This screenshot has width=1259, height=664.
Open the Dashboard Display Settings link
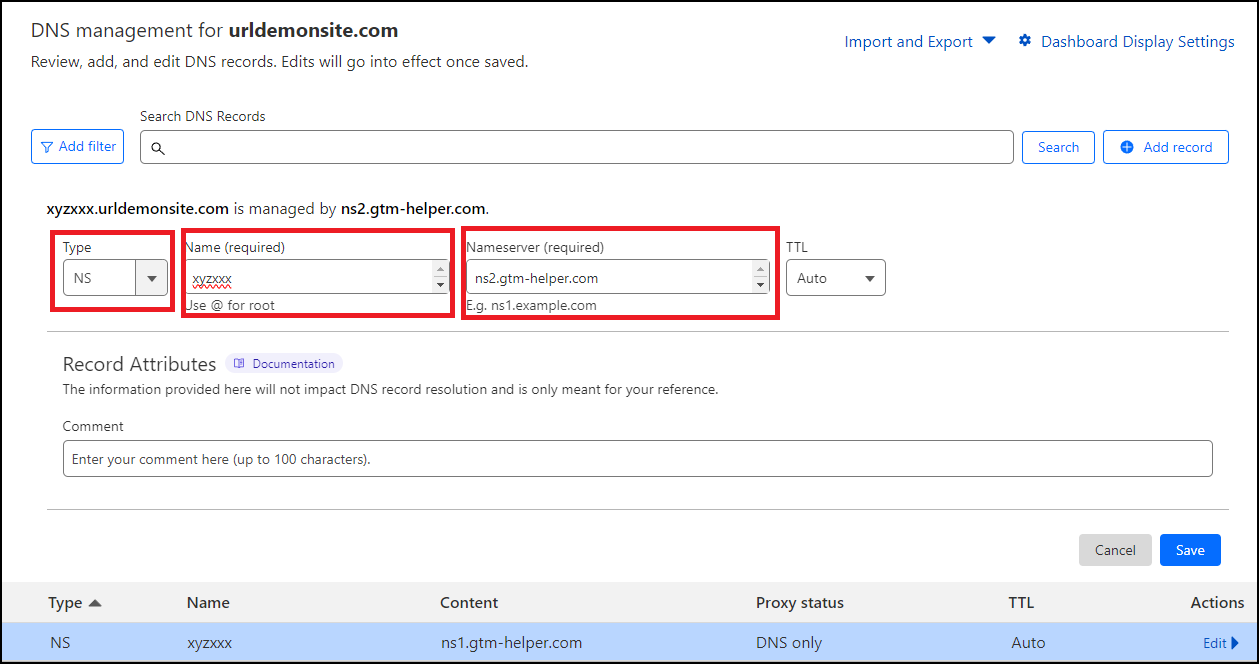tap(1137, 41)
